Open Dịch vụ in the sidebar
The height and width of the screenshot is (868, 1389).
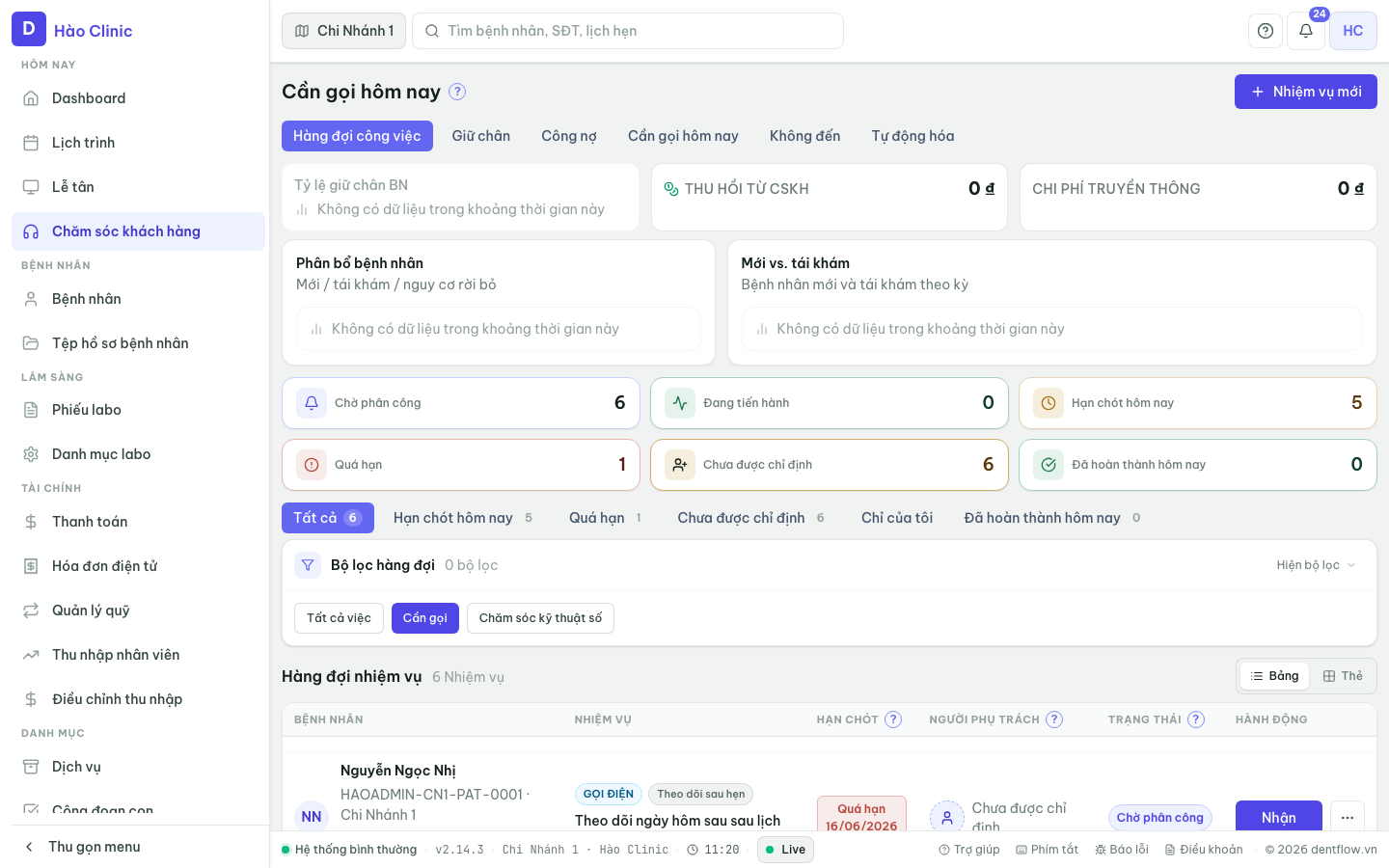[x=140, y=767]
